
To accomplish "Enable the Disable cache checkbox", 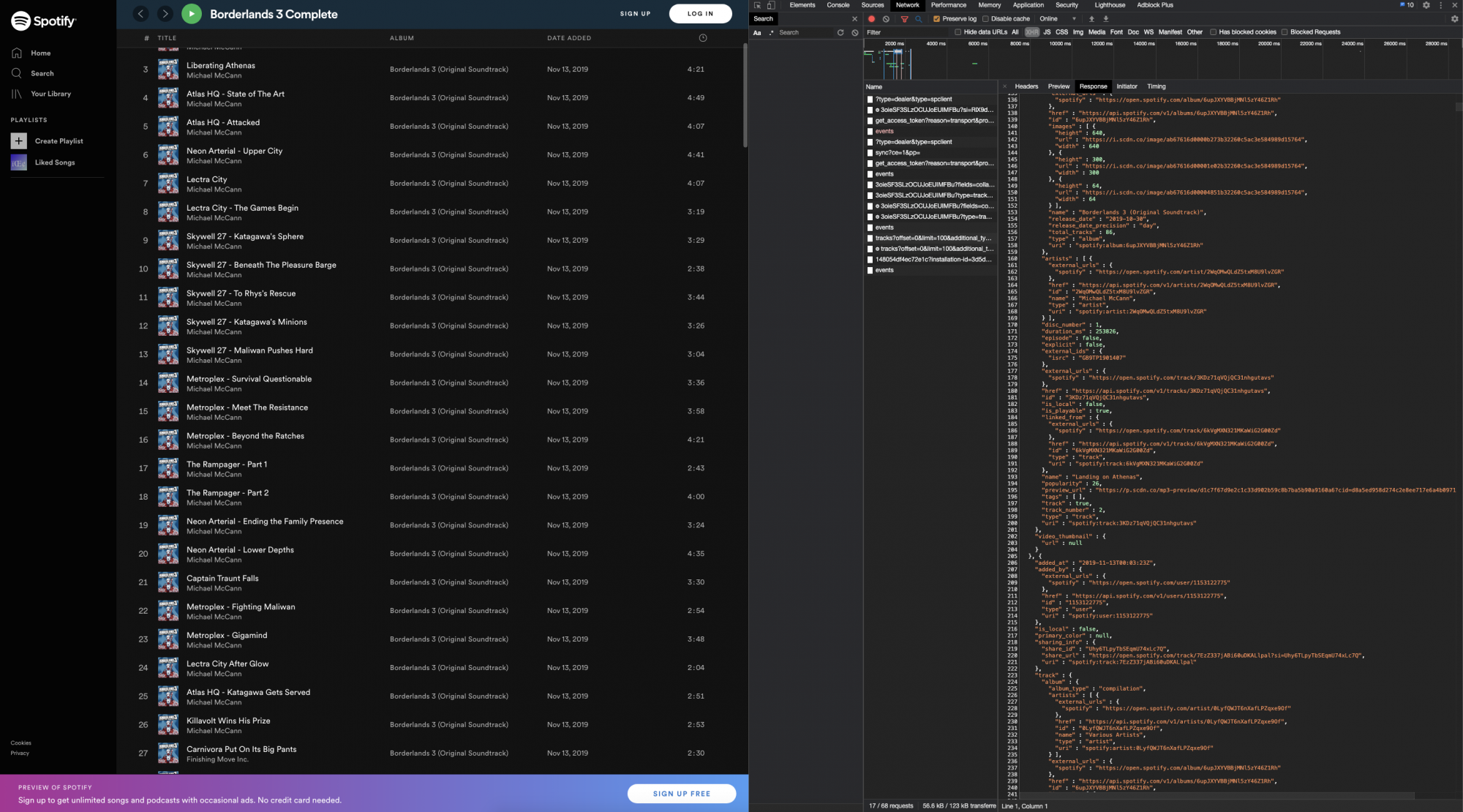I will coord(985,19).
